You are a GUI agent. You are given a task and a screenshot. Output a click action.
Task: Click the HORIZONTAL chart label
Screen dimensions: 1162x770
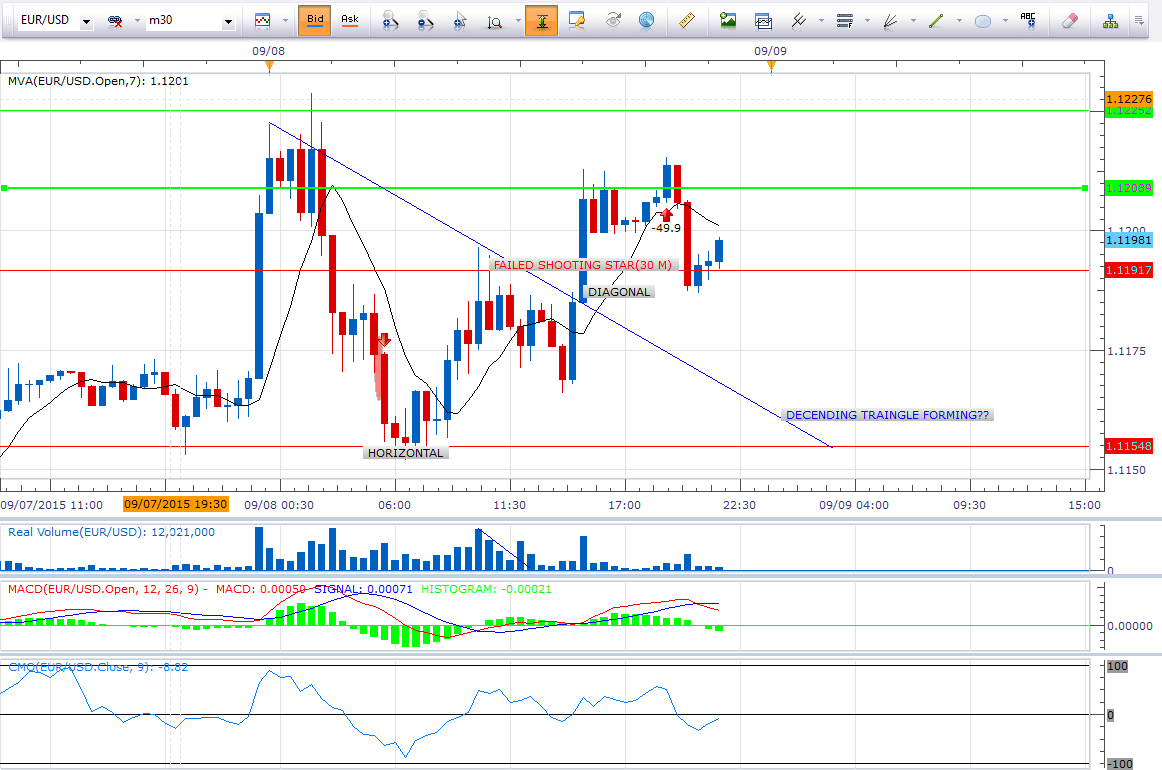[x=405, y=453]
